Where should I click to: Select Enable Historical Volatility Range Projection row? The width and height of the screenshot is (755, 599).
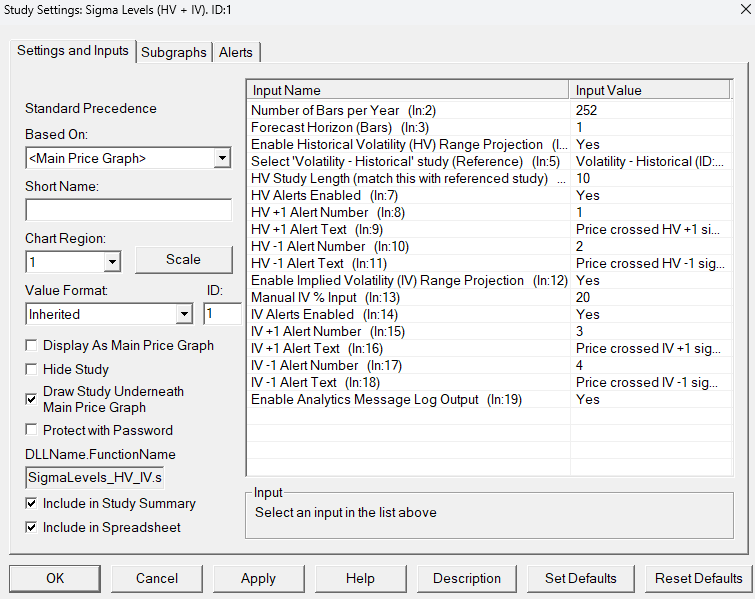(x=490, y=144)
